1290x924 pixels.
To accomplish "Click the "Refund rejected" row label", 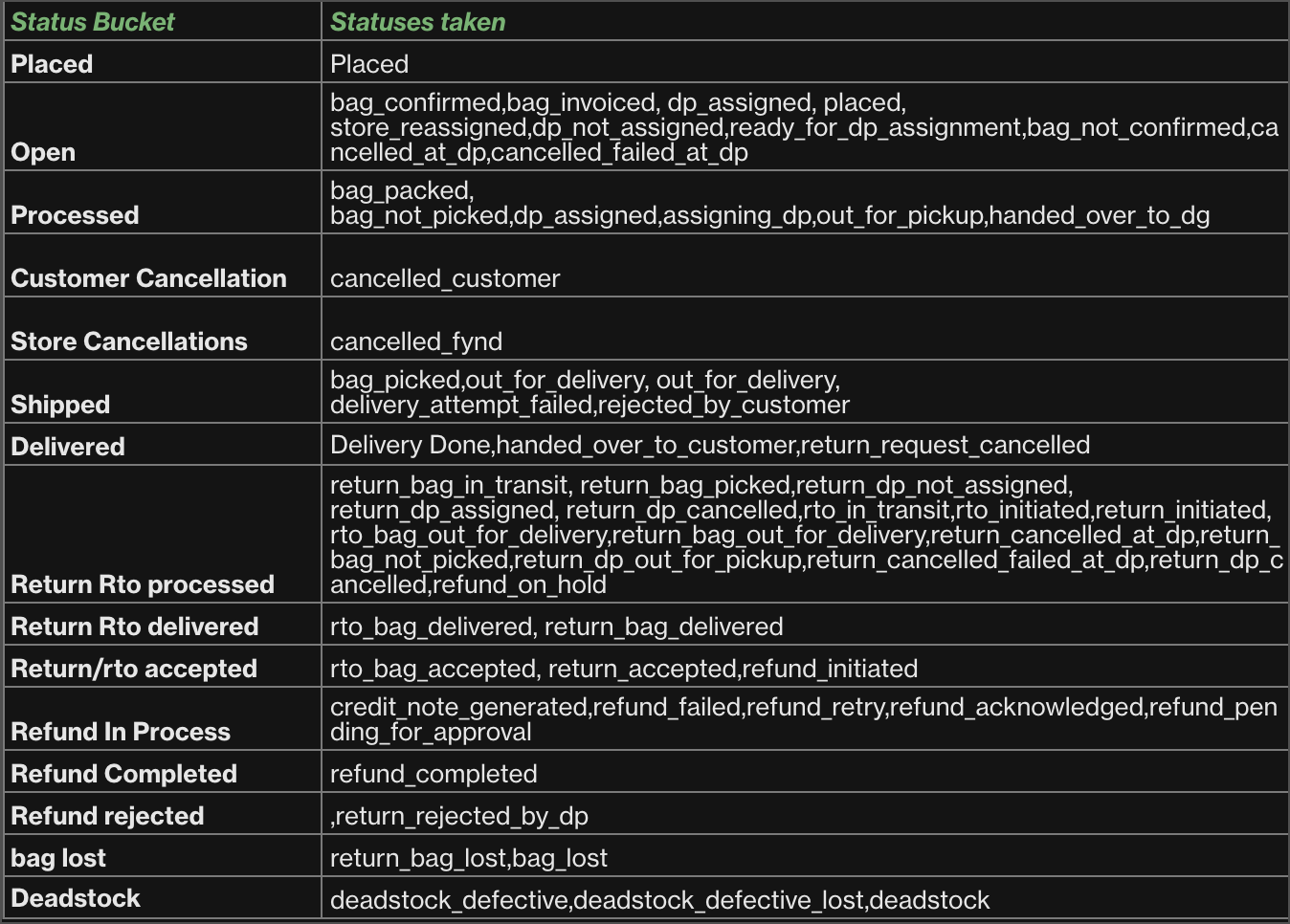I will 107,816.
